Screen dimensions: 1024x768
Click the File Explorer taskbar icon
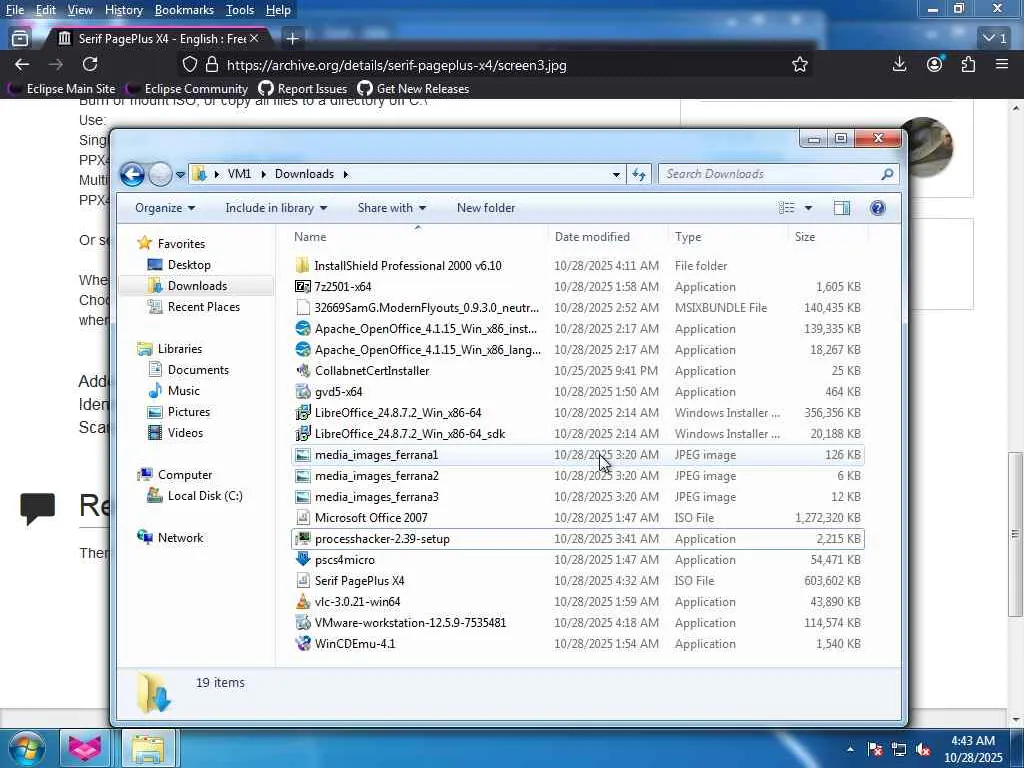click(148, 749)
